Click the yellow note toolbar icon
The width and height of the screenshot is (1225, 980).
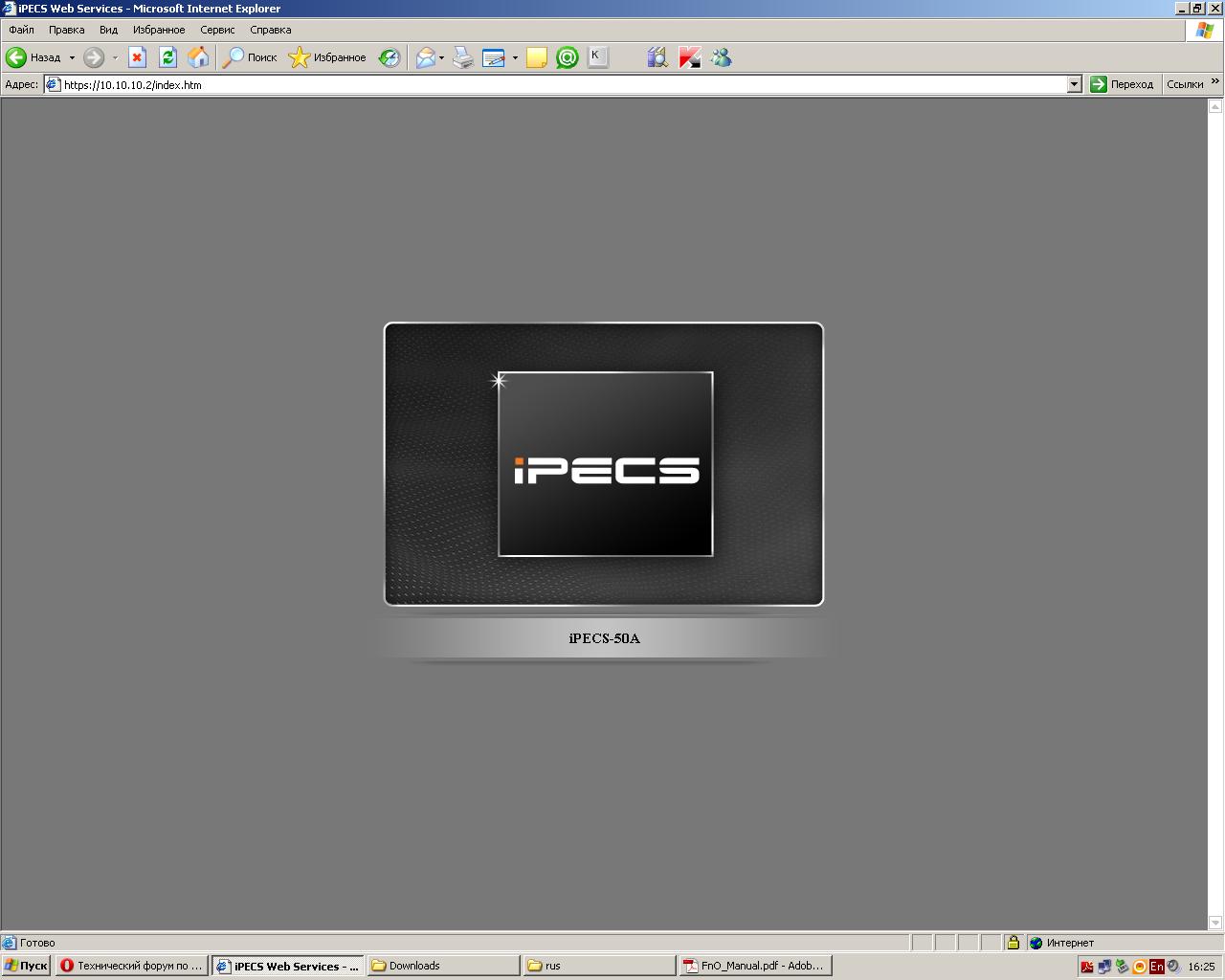click(537, 58)
